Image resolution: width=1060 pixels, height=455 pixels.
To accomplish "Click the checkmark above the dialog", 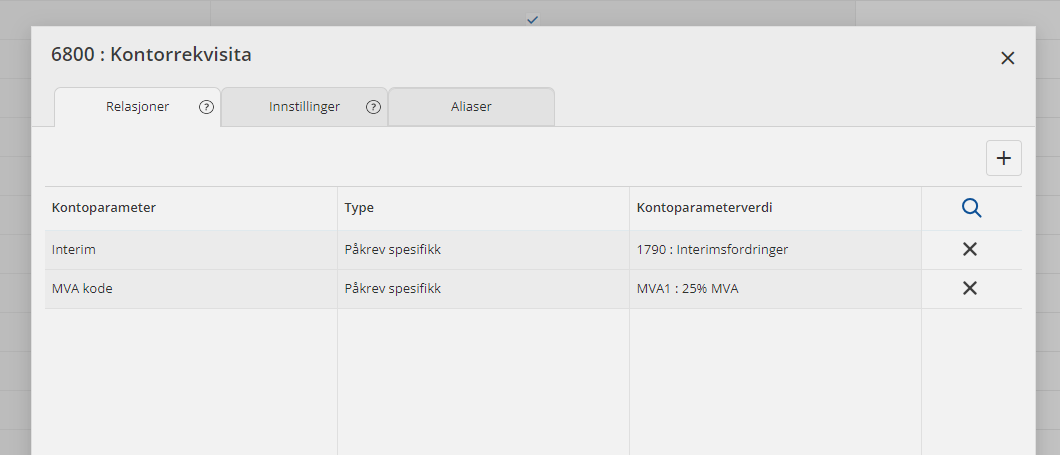I will click(x=532, y=19).
